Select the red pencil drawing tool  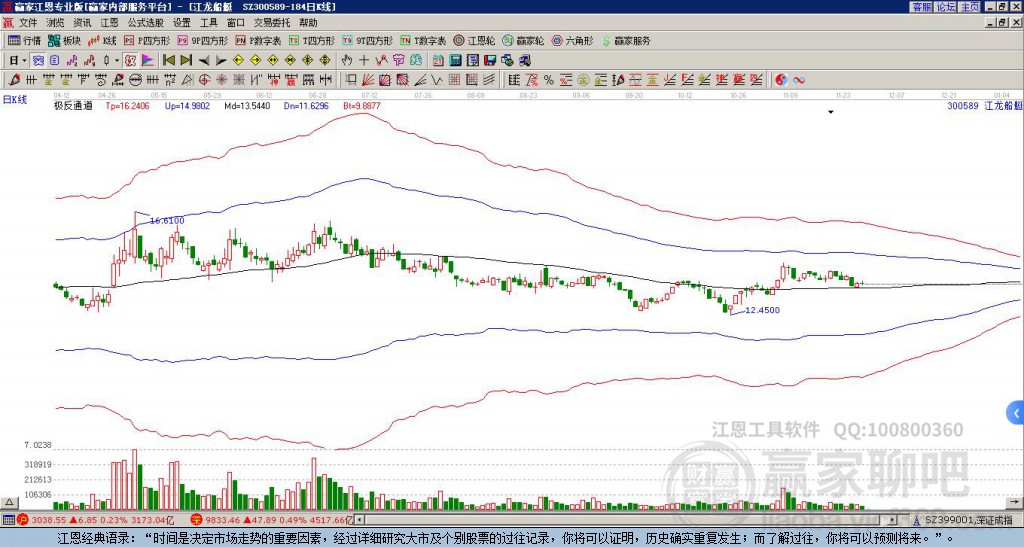14,80
